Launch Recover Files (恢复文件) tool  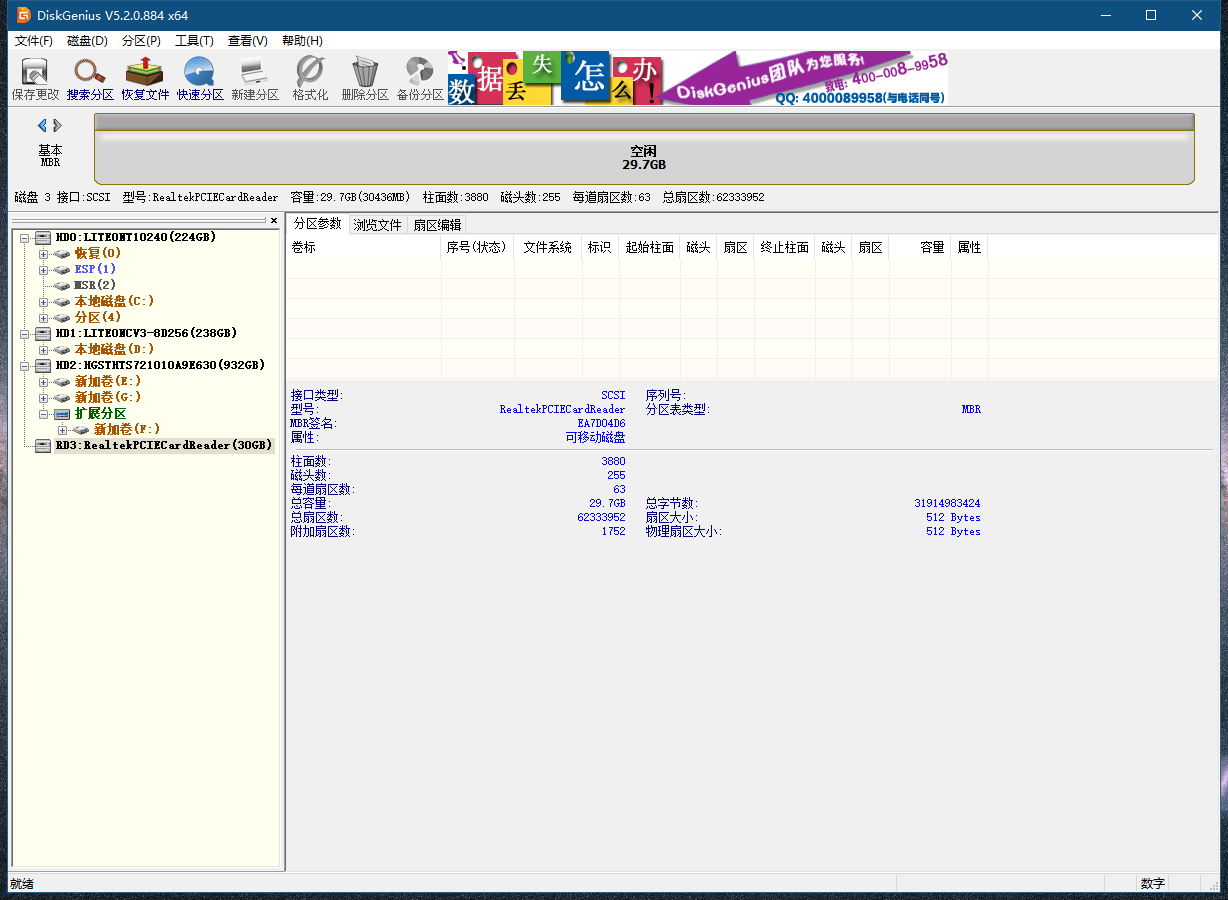pyautogui.click(x=145, y=79)
